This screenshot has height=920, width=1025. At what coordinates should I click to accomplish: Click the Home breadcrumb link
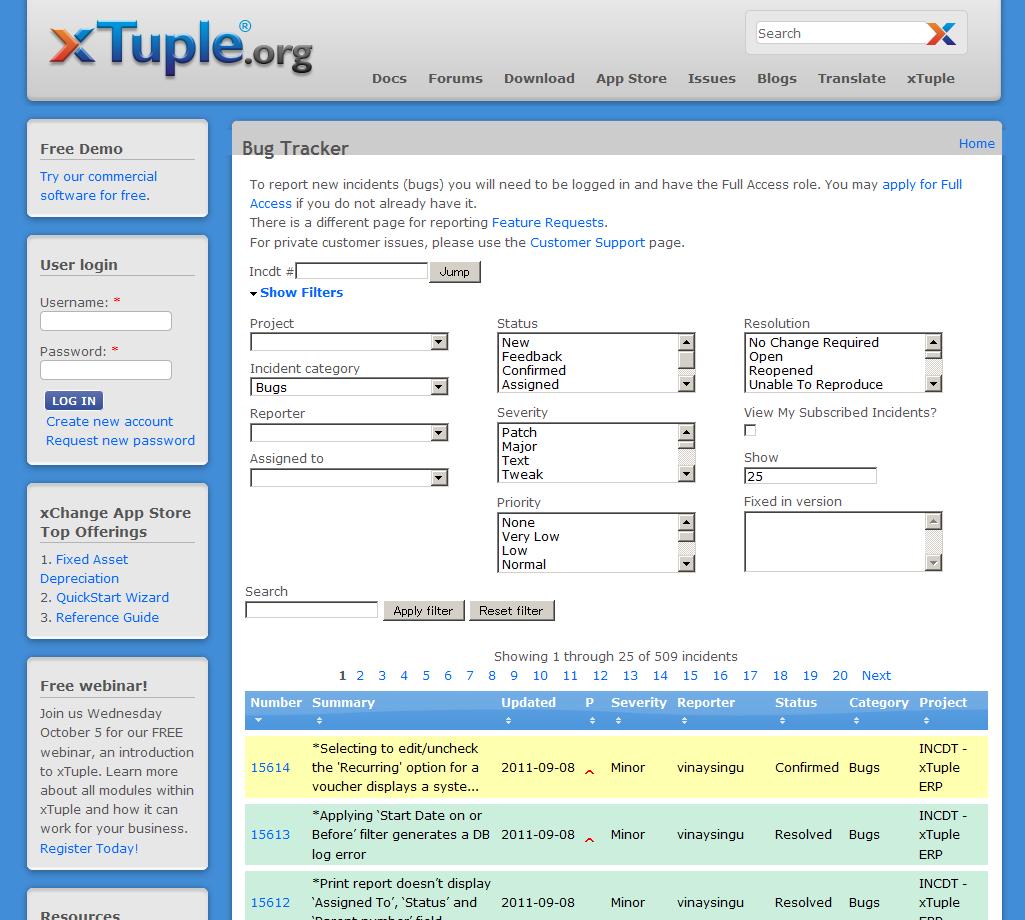[x=976, y=143]
